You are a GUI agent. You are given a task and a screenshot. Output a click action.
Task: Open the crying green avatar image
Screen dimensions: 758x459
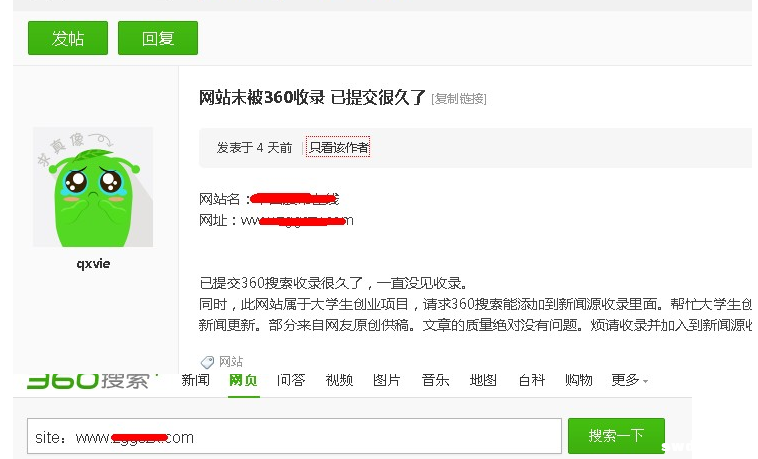(93, 187)
